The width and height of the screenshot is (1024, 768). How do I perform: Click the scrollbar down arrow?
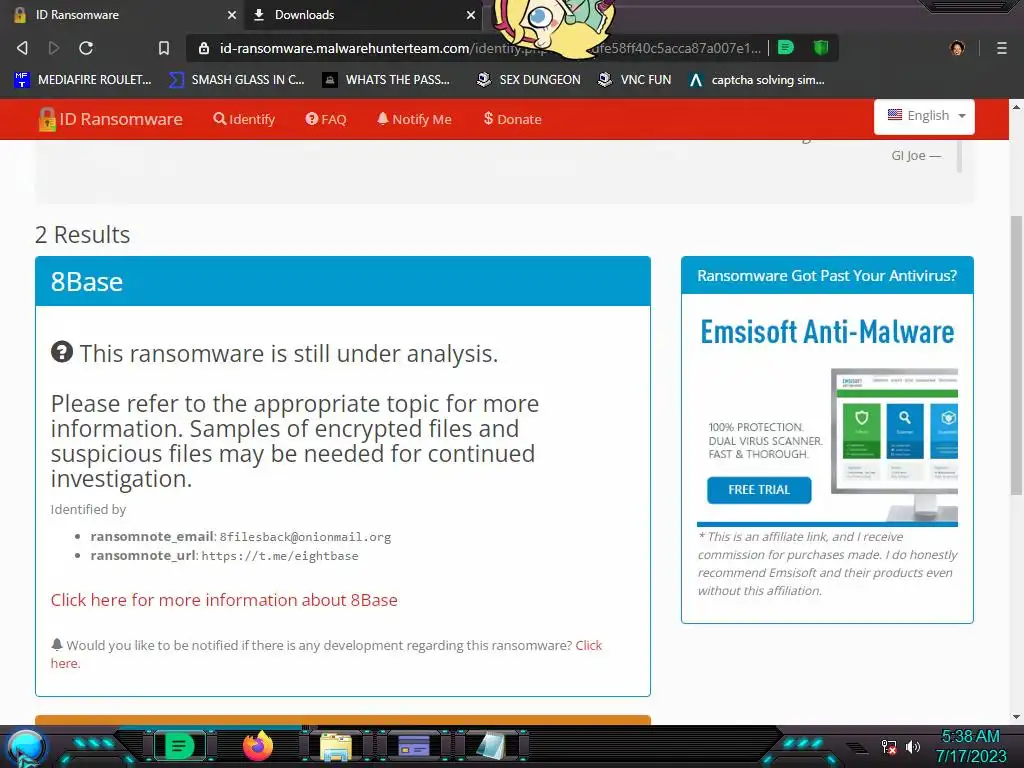1016,716
